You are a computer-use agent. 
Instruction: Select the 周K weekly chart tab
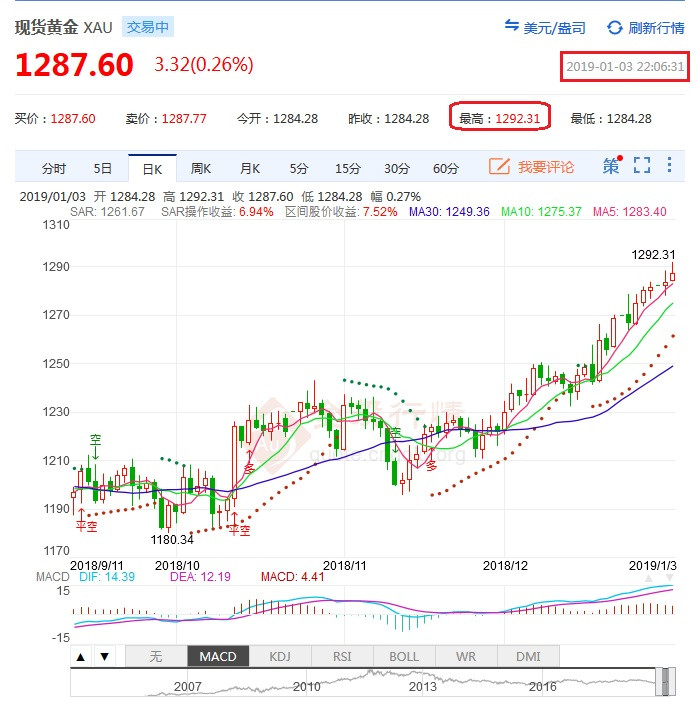tap(201, 168)
